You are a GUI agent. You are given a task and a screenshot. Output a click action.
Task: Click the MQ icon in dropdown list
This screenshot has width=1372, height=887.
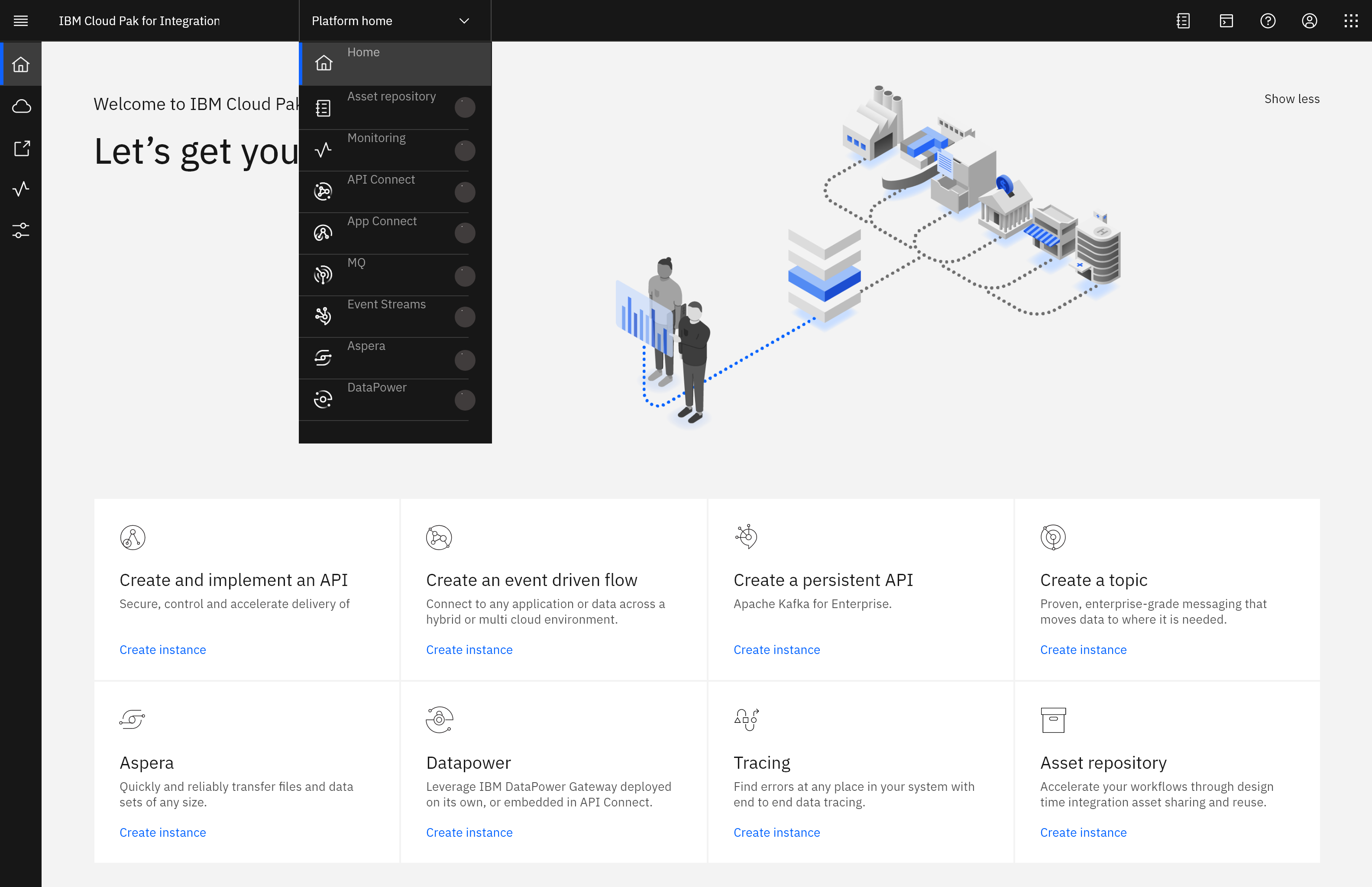click(x=323, y=275)
